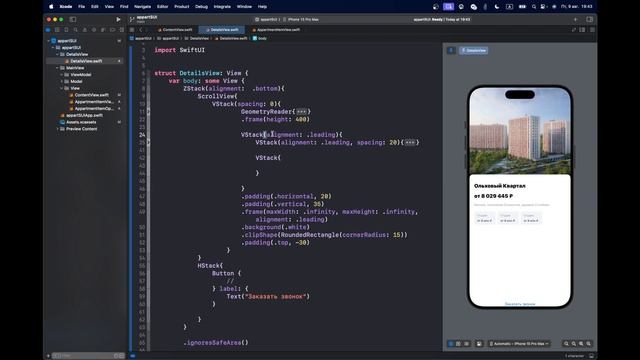Screen dimensions: 640x360
Task: Open the Debug menu
Action: point(201,7)
